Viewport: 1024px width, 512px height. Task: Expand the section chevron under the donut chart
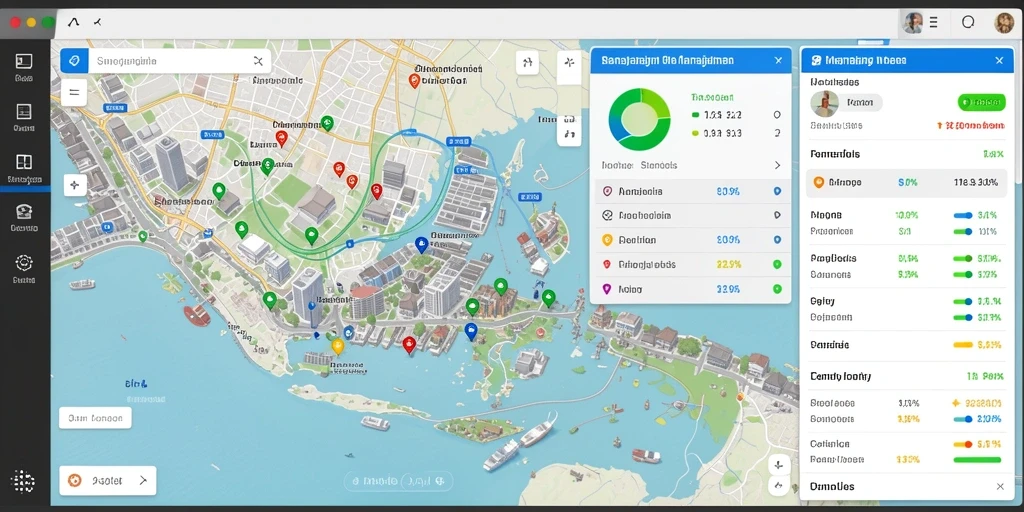(777, 165)
